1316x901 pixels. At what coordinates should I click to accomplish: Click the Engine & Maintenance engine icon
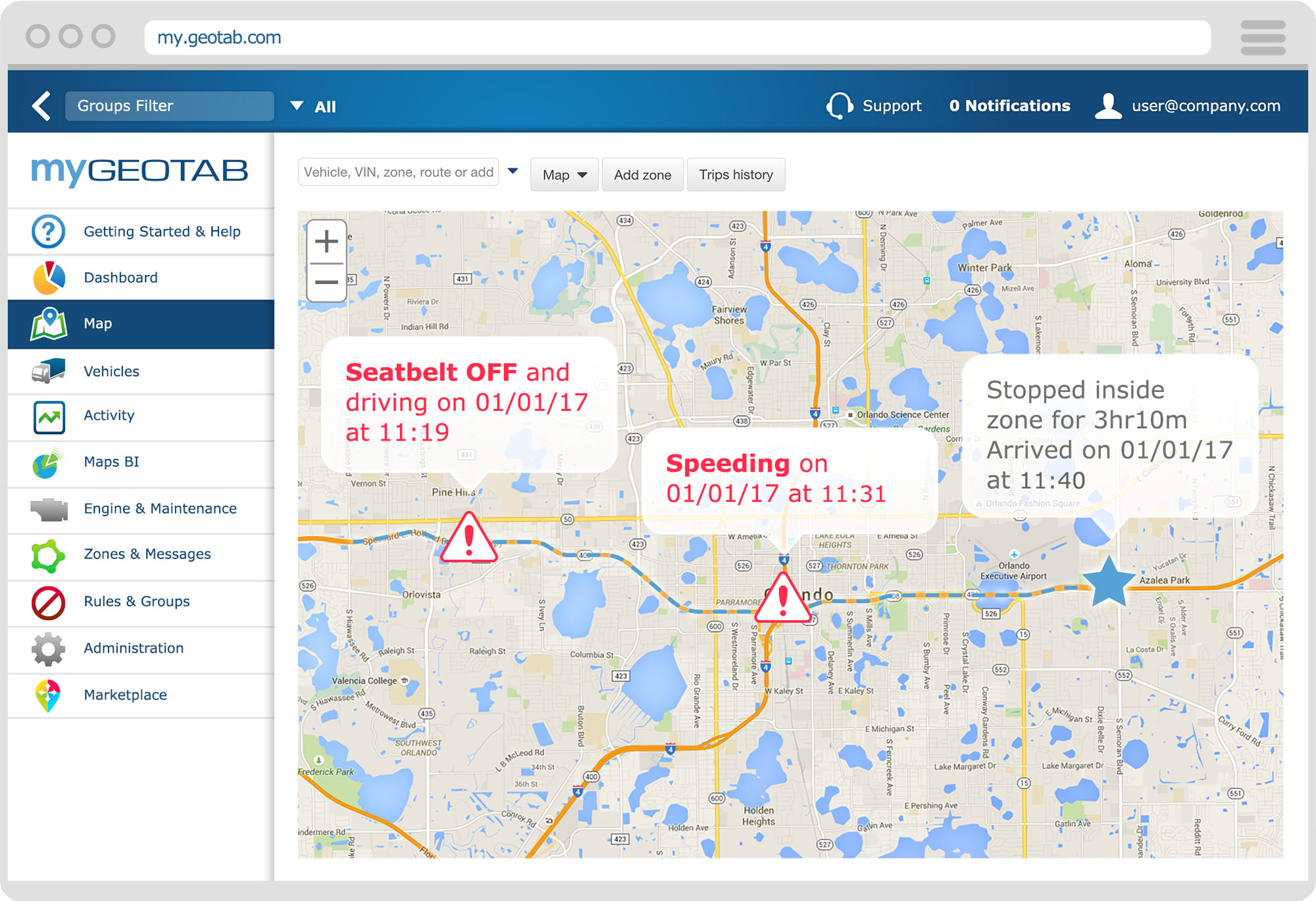point(49,509)
